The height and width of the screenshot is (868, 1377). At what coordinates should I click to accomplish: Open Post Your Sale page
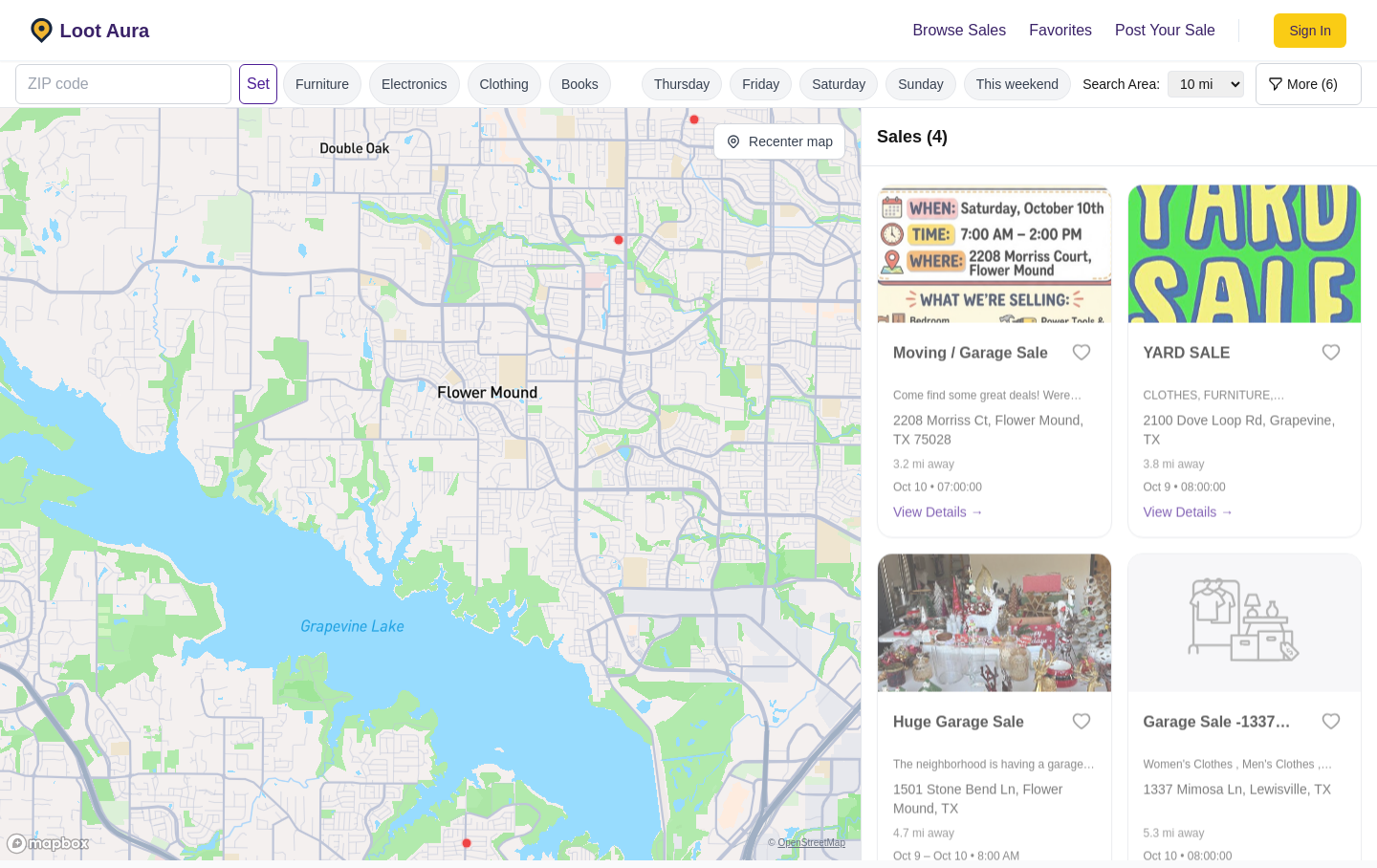[1165, 31]
